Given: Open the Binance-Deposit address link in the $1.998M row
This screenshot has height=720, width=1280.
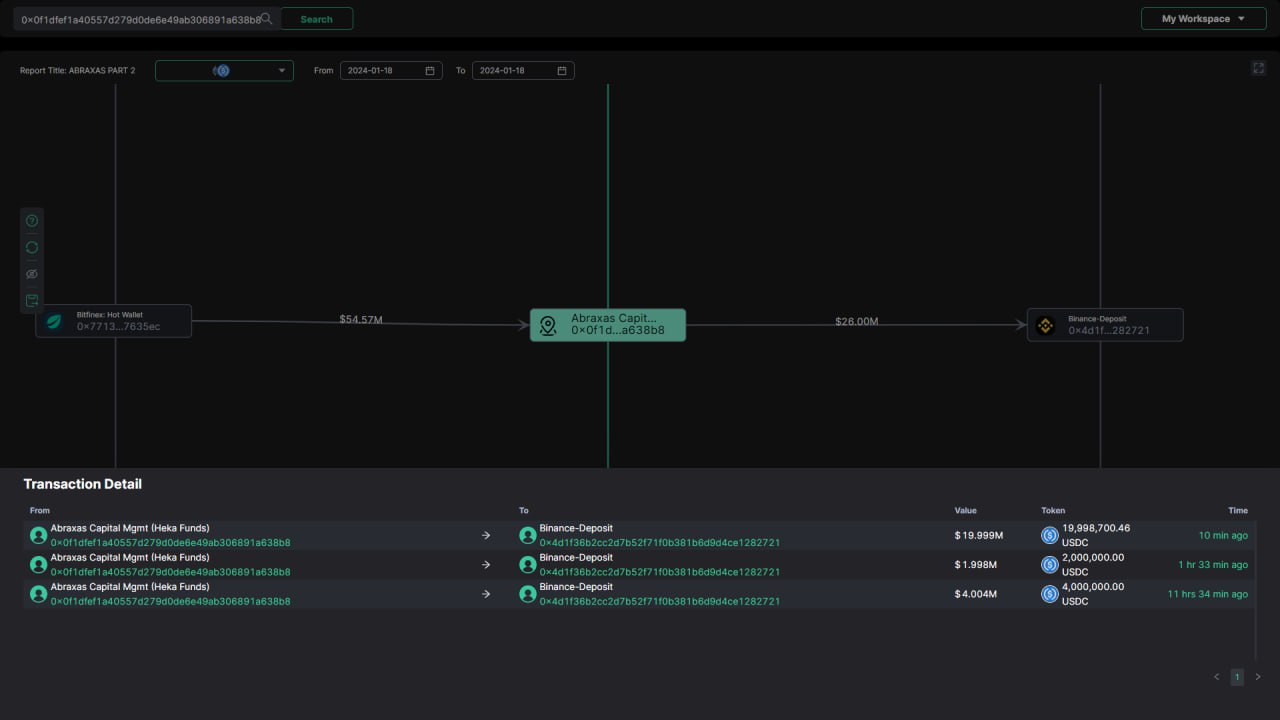Looking at the screenshot, I should tap(660, 572).
